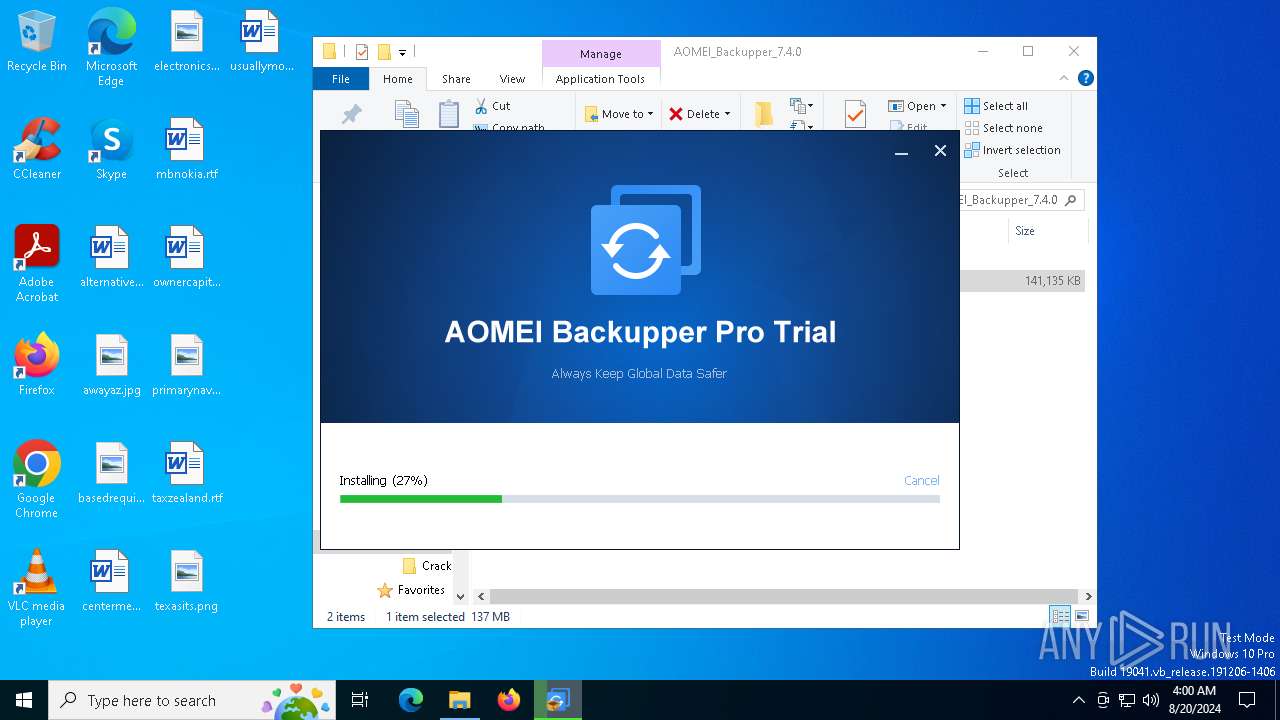Viewport: 1280px width, 720px height.
Task: Cancel the AOMEI Backupper installation
Action: [921, 481]
